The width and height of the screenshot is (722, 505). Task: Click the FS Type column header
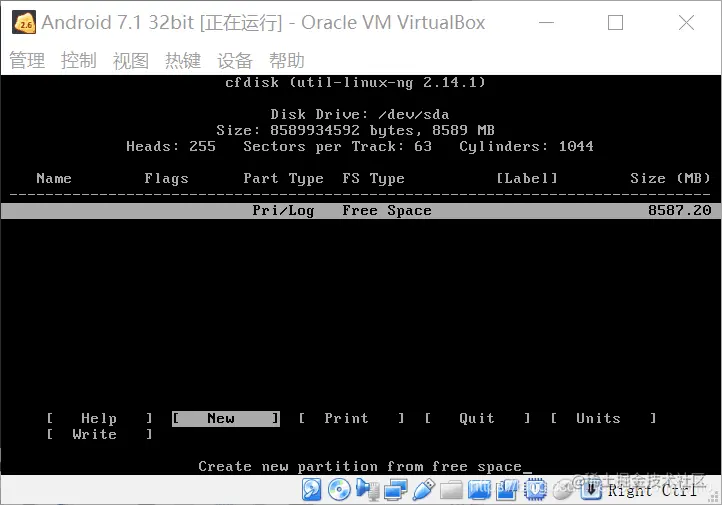[x=373, y=179]
